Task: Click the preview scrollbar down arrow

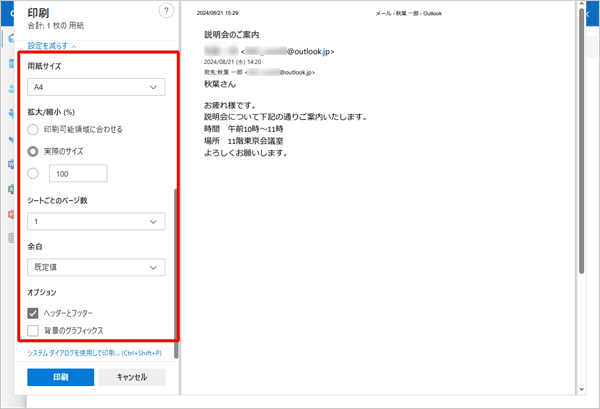Action: pos(582,389)
